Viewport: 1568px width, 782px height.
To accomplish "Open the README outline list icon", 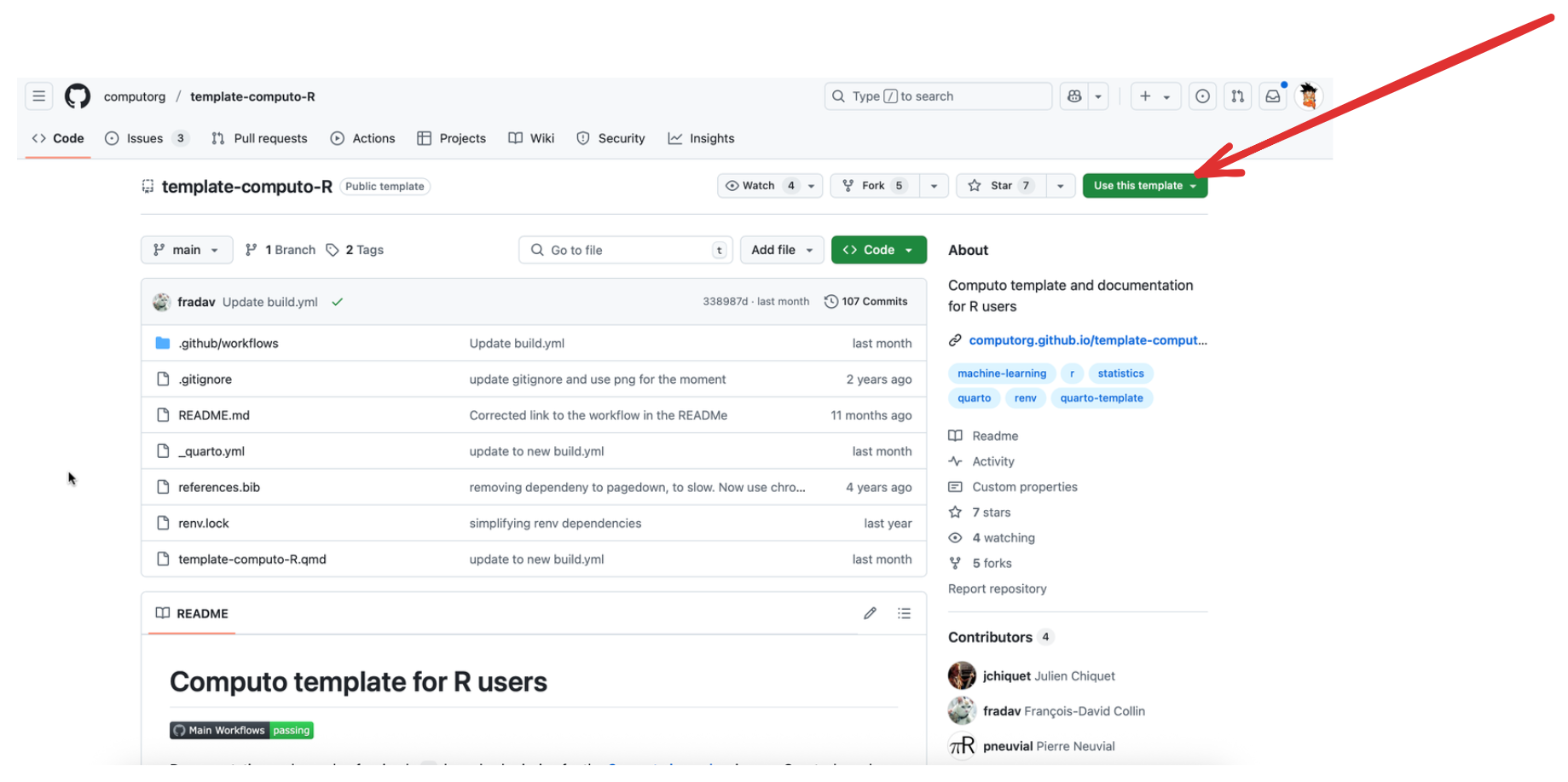I will [x=904, y=613].
